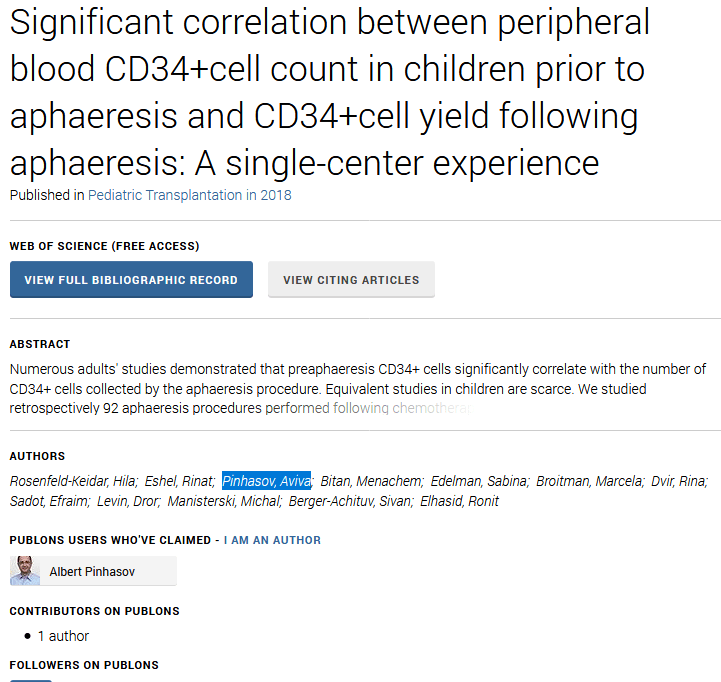Click Albert Pinhasov's profile photo
This screenshot has height=682, width=721.
[25, 571]
